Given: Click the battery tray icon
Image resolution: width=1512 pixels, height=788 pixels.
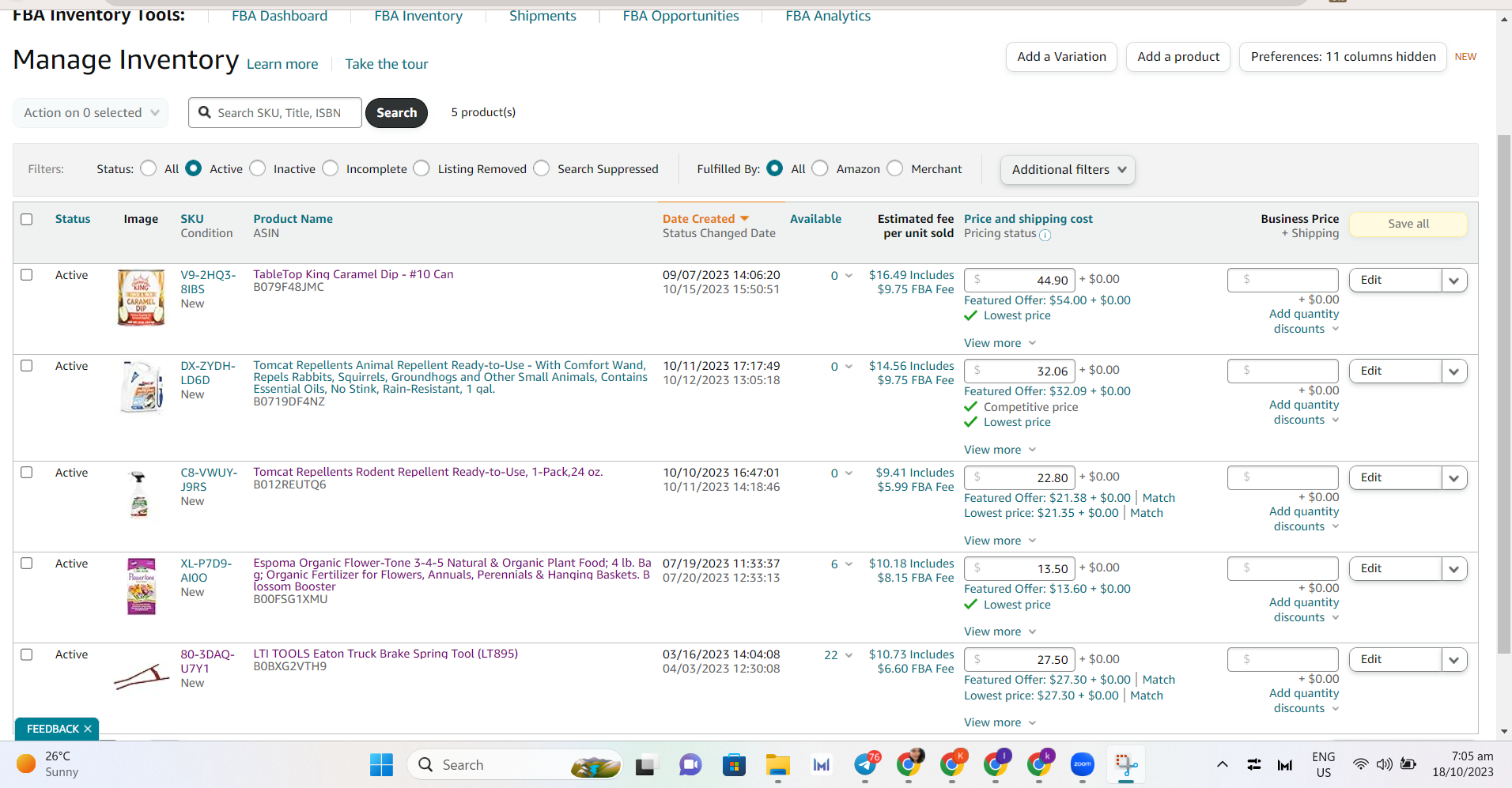Looking at the screenshot, I should tap(1408, 764).
